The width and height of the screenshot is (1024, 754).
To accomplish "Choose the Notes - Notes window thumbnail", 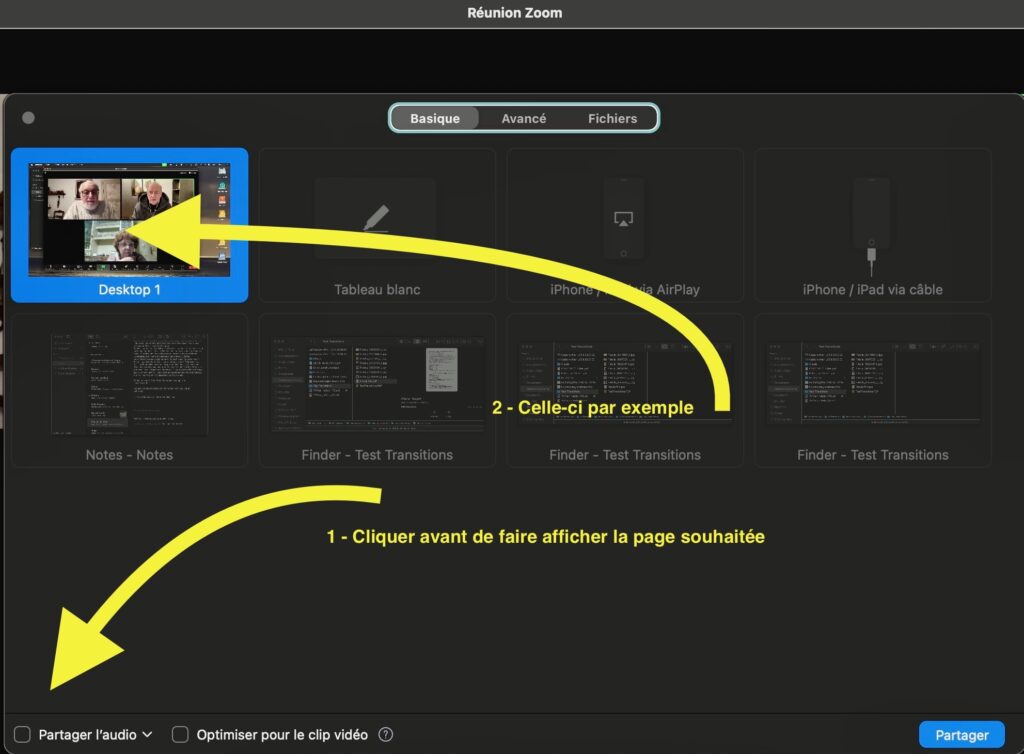I will coord(129,386).
